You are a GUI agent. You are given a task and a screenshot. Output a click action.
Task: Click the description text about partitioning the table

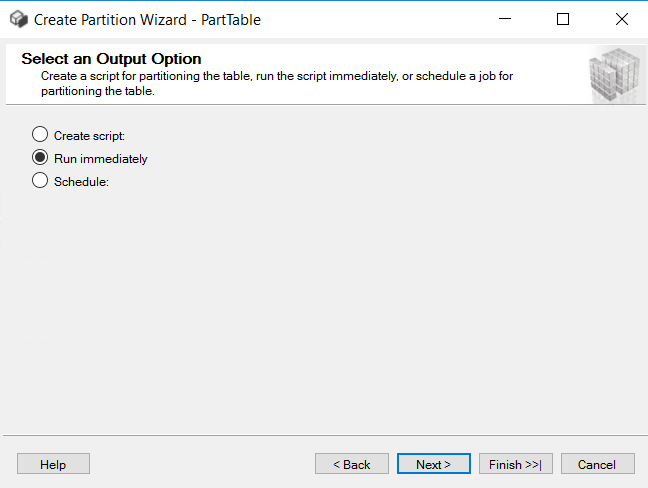(276, 83)
